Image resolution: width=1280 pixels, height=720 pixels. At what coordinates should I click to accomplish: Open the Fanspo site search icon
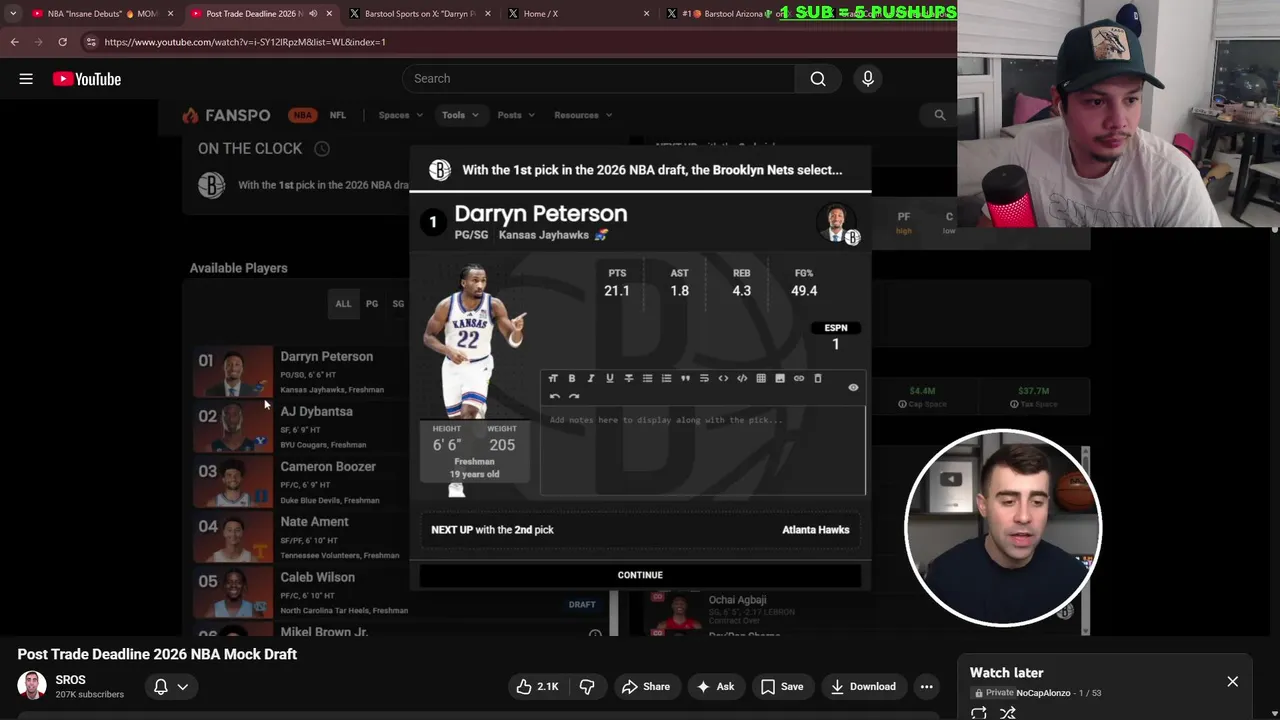point(940,115)
